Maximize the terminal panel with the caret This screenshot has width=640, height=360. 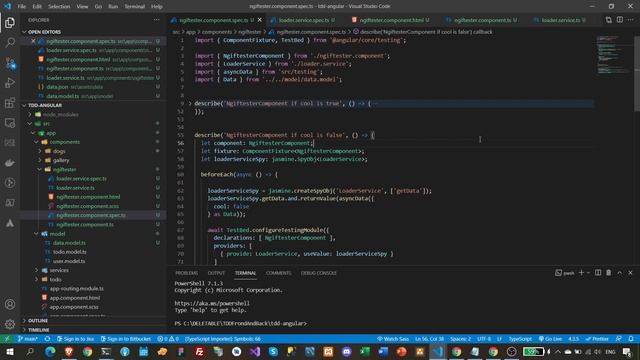coord(620,273)
